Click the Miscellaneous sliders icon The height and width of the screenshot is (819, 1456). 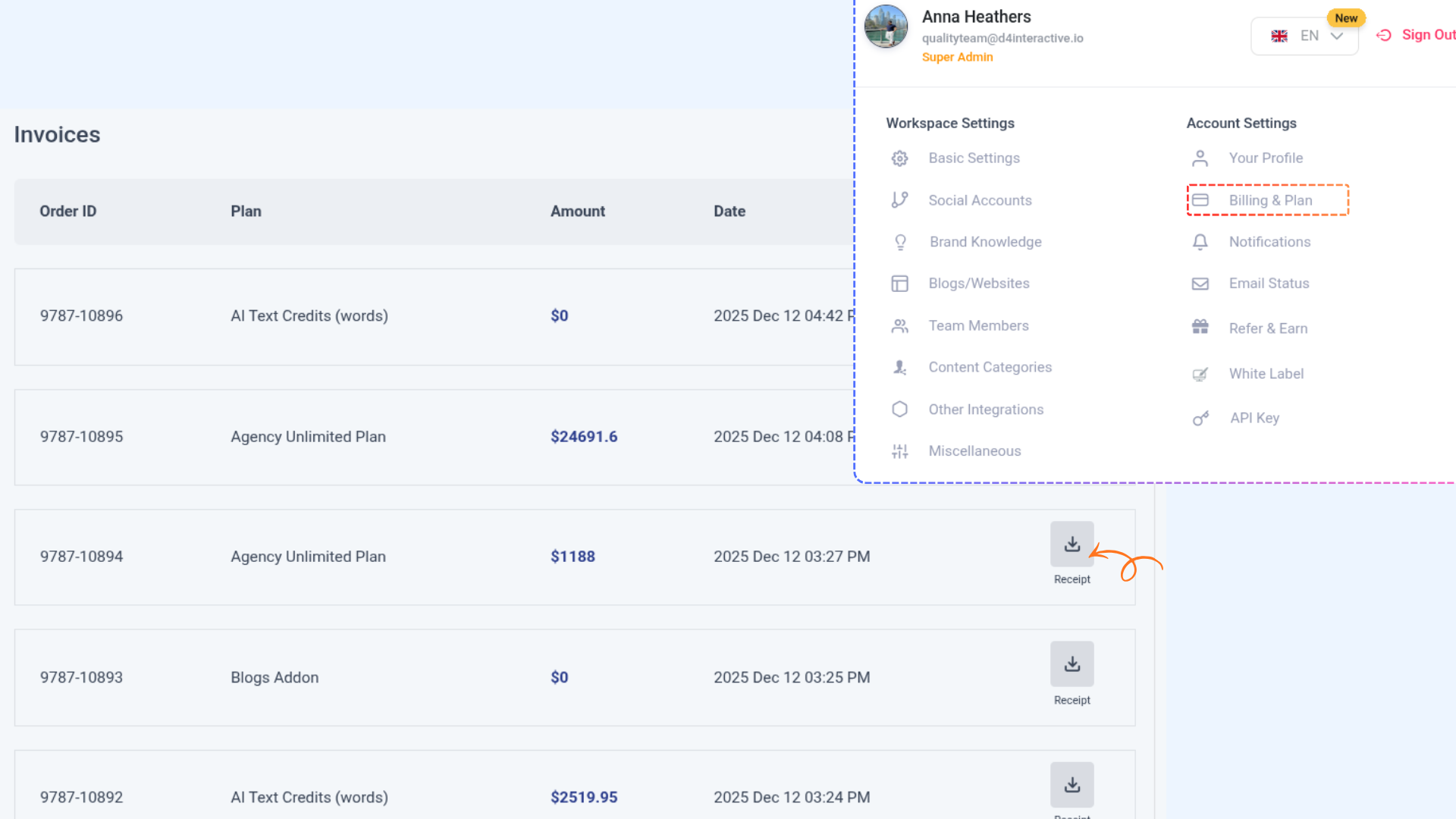pos(899,451)
